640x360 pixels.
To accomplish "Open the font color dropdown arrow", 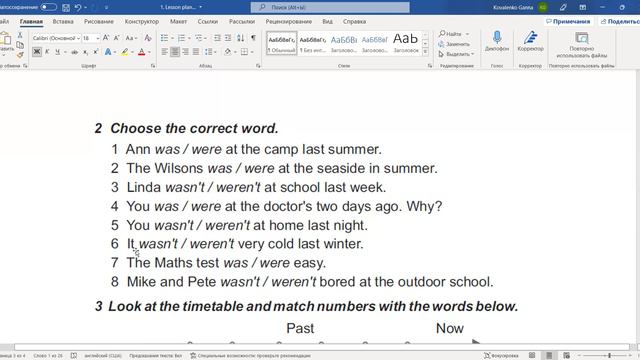I will tap(149, 52).
